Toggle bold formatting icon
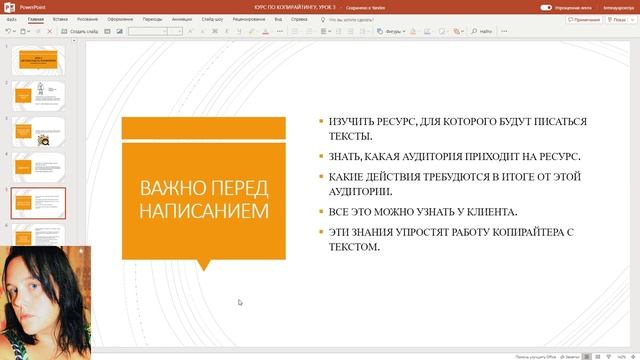Screen dimensions: 640x360 coord(214,31)
